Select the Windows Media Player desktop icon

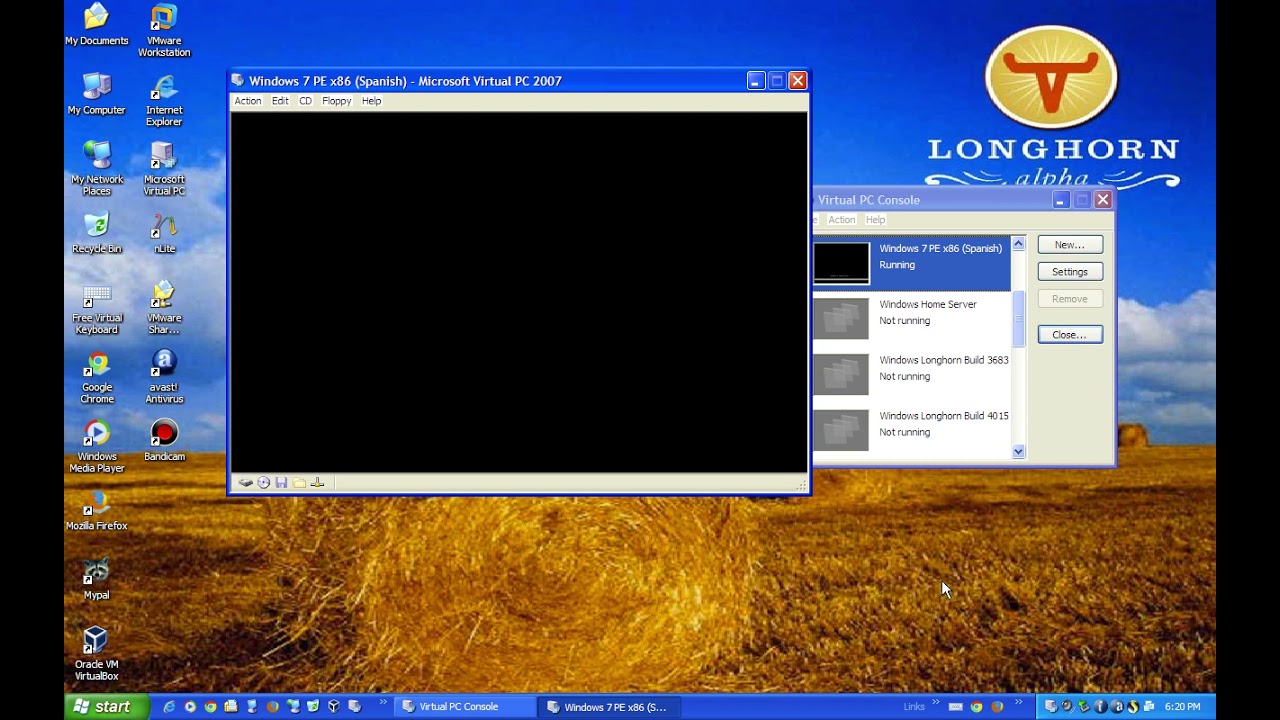point(96,446)
